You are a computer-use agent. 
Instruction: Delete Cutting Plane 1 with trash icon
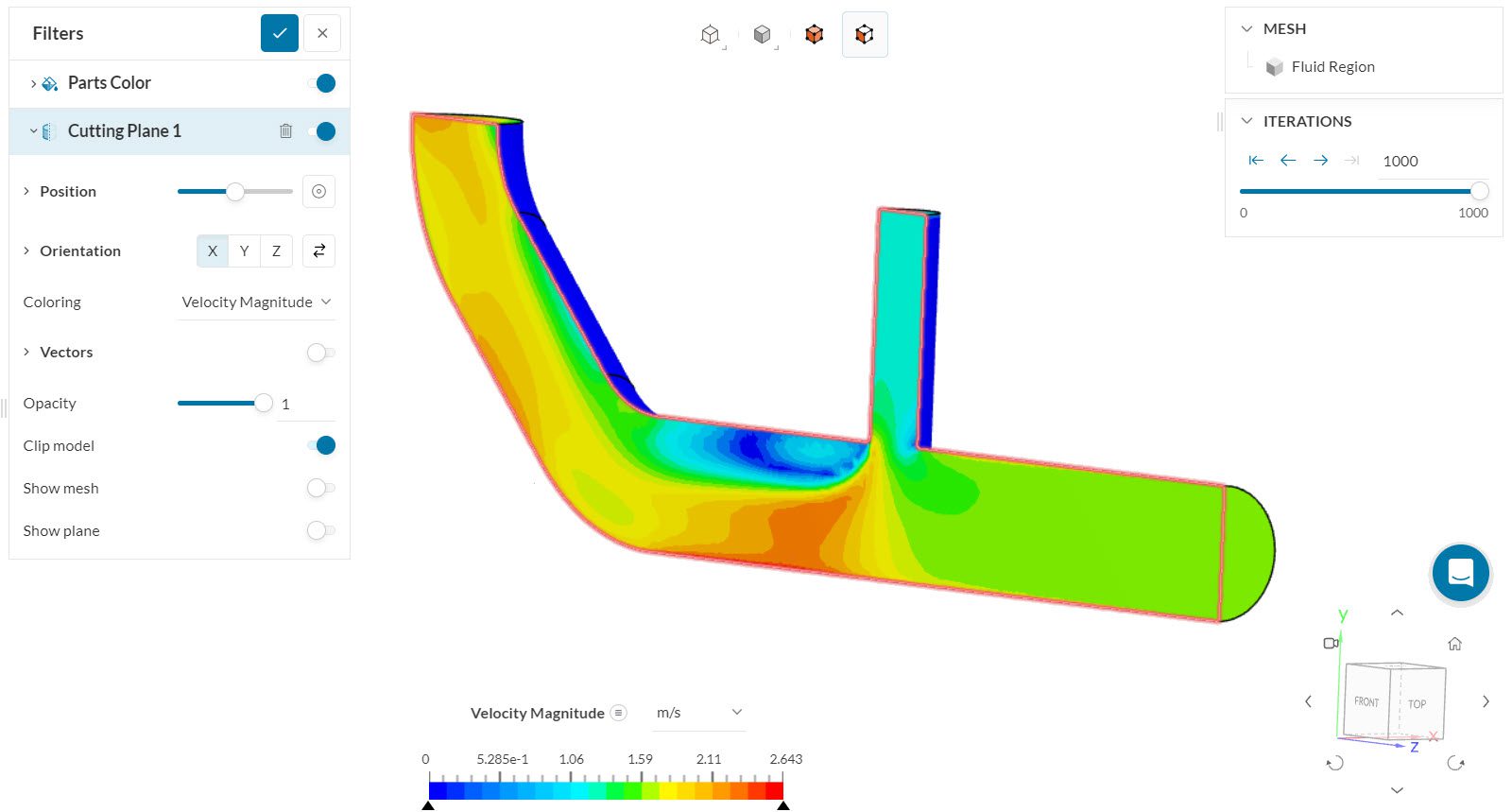285,131
